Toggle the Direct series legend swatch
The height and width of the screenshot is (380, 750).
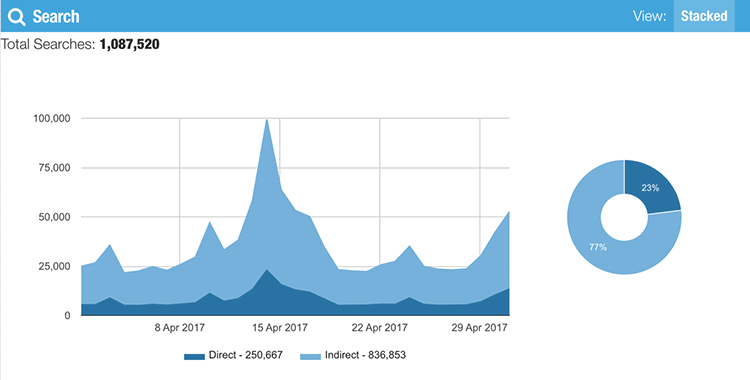tap(194, 357)
